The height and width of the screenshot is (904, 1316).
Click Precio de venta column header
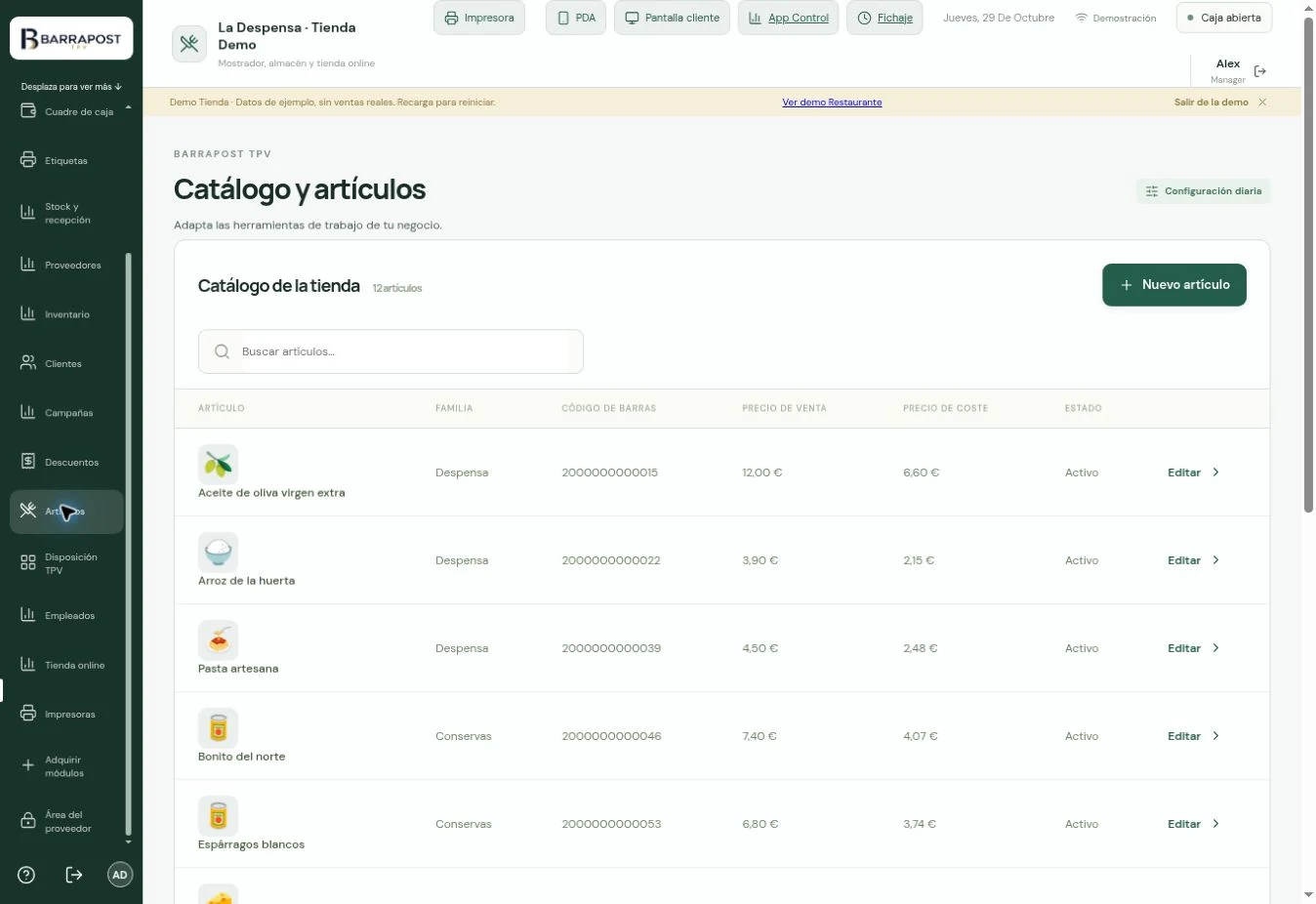tap(784, 408)
